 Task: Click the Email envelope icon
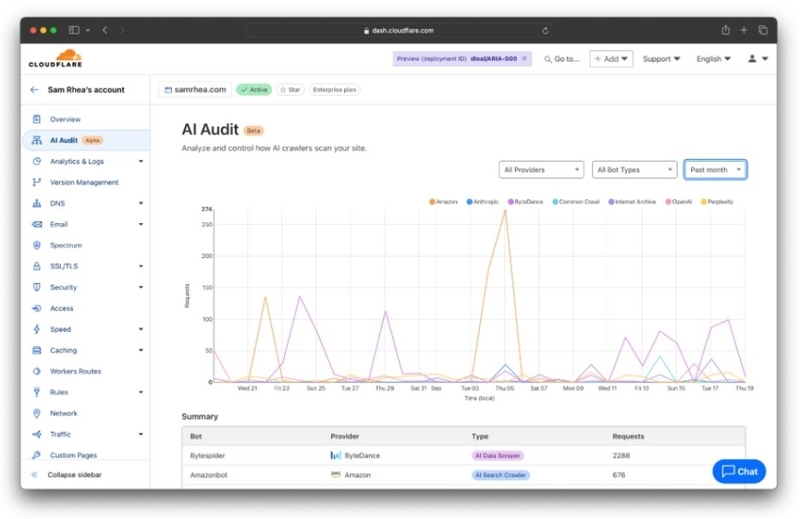[x=37, y=224]
